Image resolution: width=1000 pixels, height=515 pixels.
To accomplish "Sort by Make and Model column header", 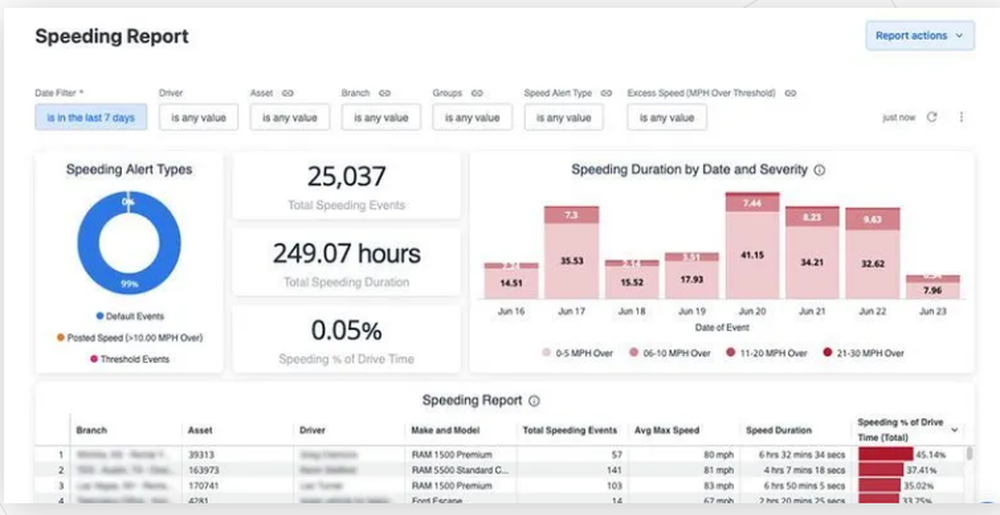I will point(460,430).
